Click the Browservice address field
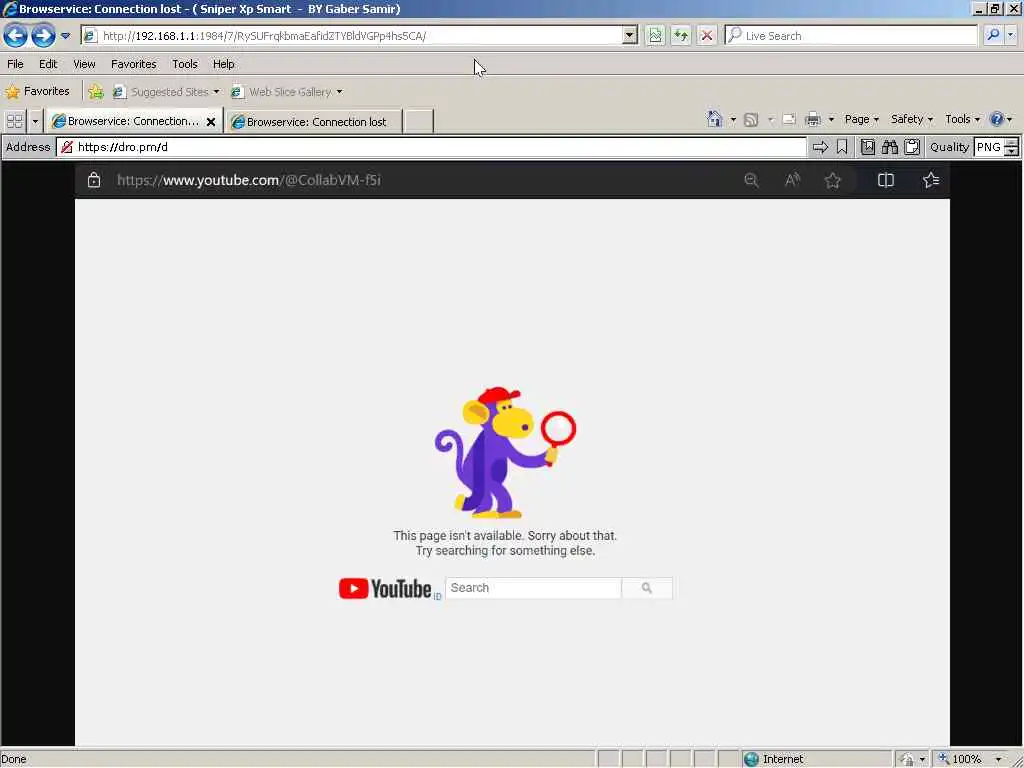The height and width of the screenshot is (768, 1024). [432, 147]
